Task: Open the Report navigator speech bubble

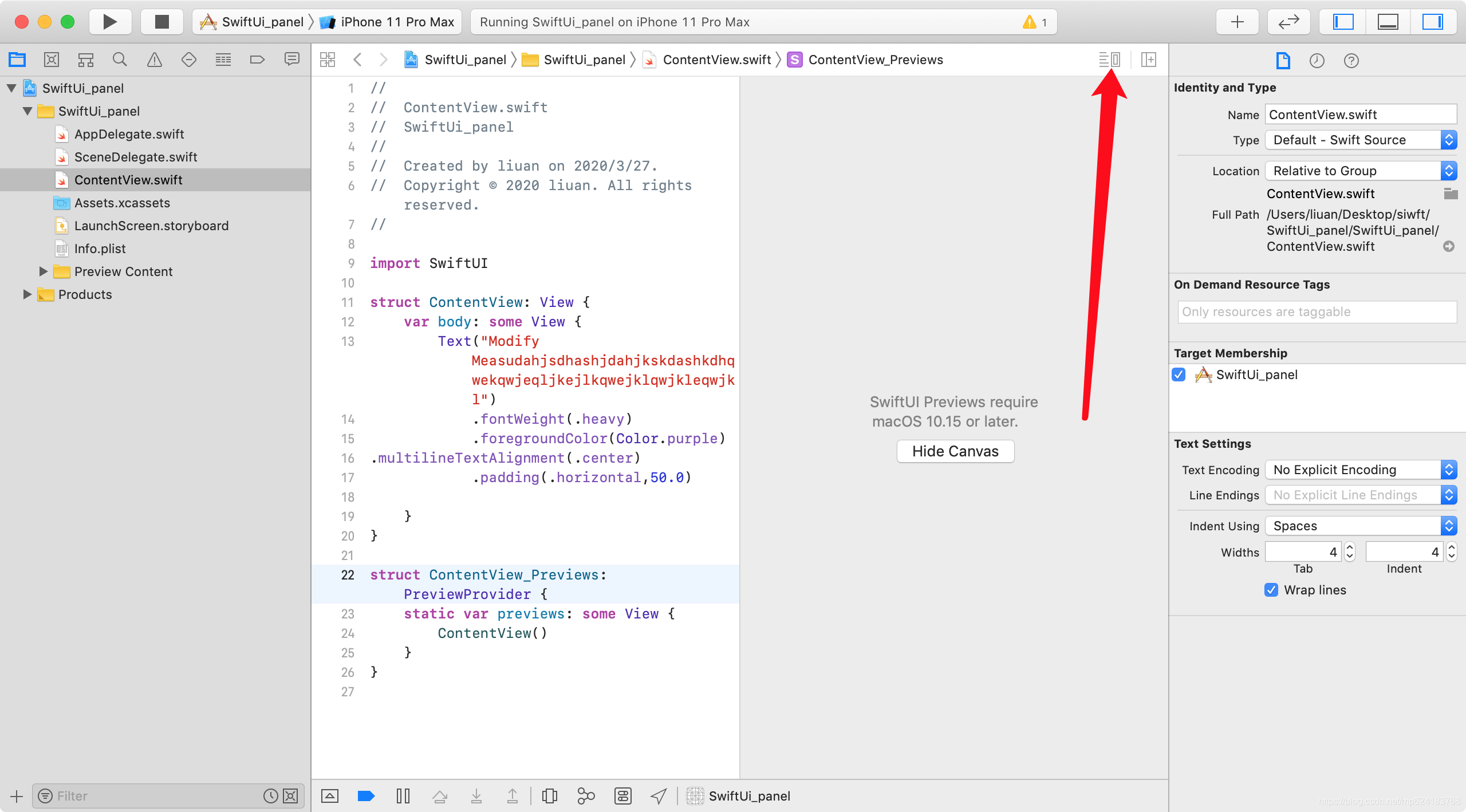Action: coord(291,59)
